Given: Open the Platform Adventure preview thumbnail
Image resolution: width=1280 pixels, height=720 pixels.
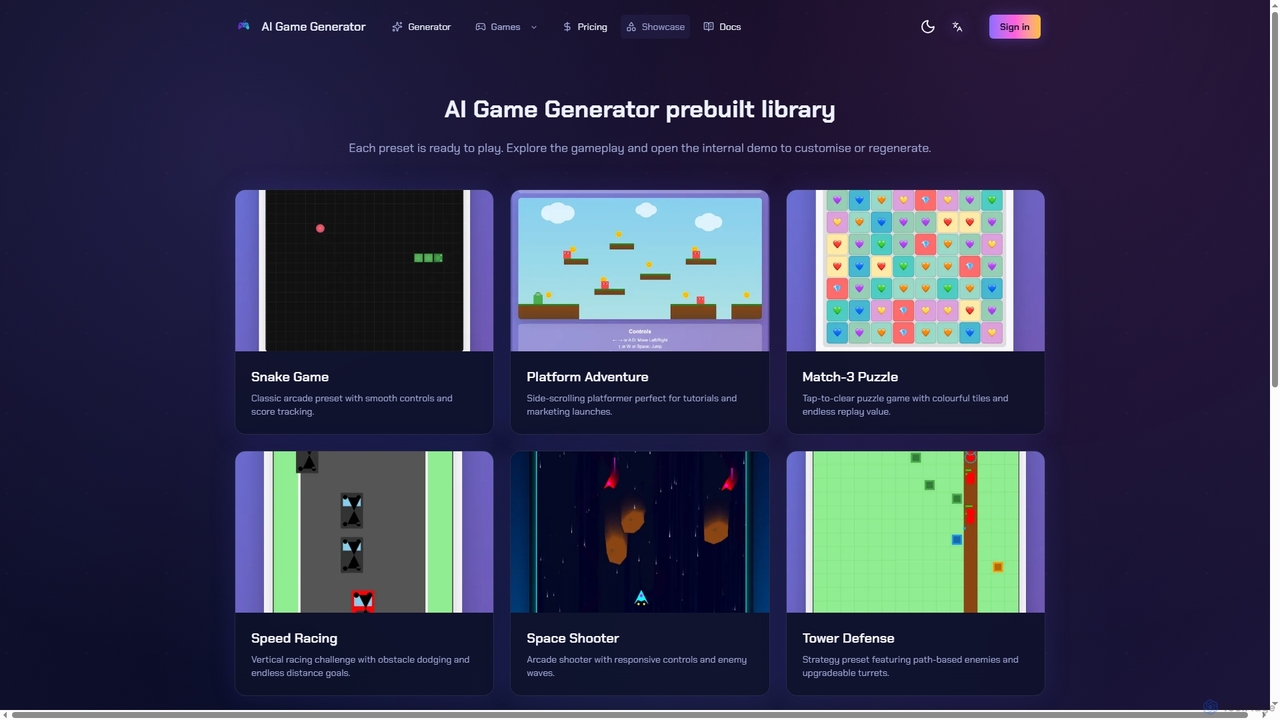Looking at the screenshot, I should [640, 270].
